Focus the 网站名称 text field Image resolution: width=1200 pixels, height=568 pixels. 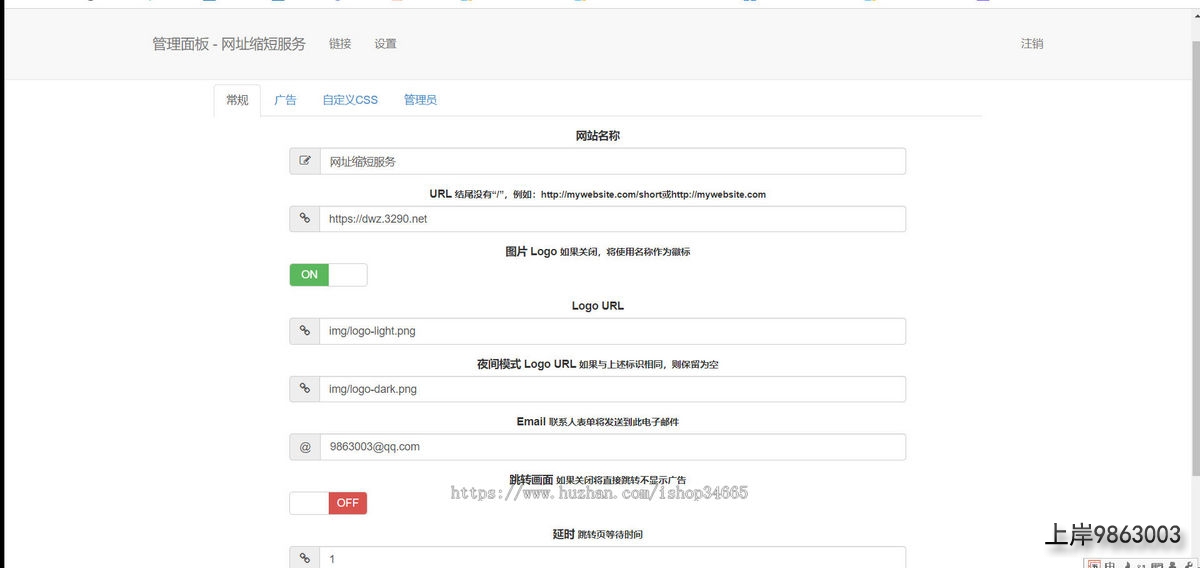(x=612, y=161)
